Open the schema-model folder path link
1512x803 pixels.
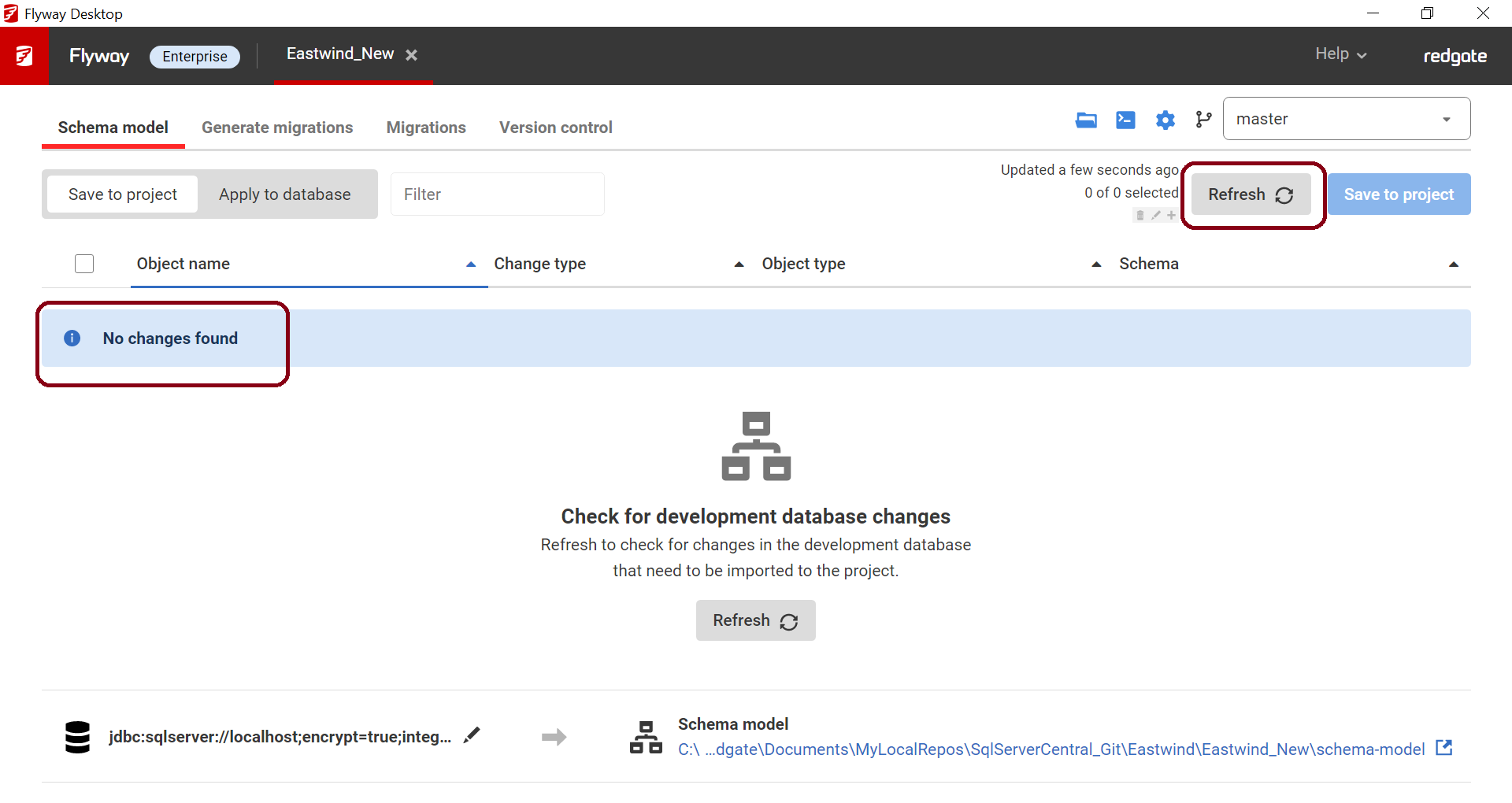click(x=1051, y=749)
